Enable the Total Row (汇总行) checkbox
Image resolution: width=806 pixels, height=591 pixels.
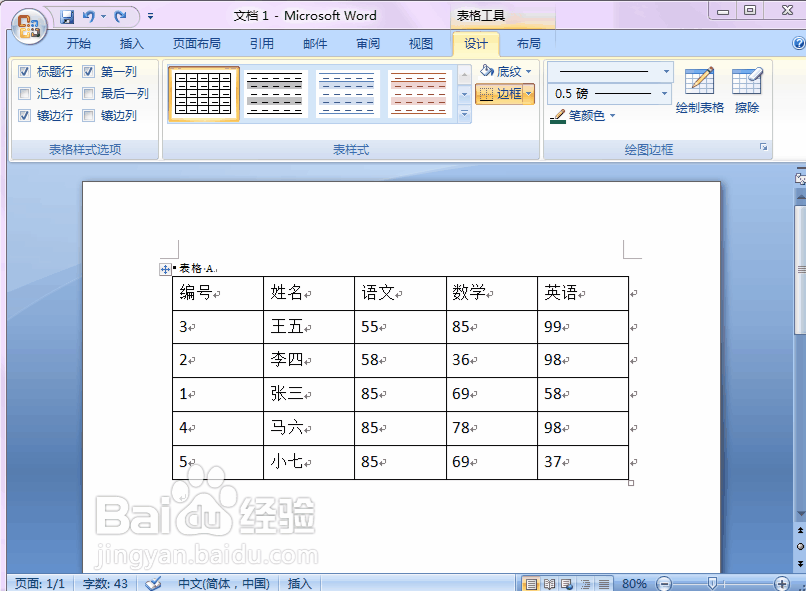23,93
